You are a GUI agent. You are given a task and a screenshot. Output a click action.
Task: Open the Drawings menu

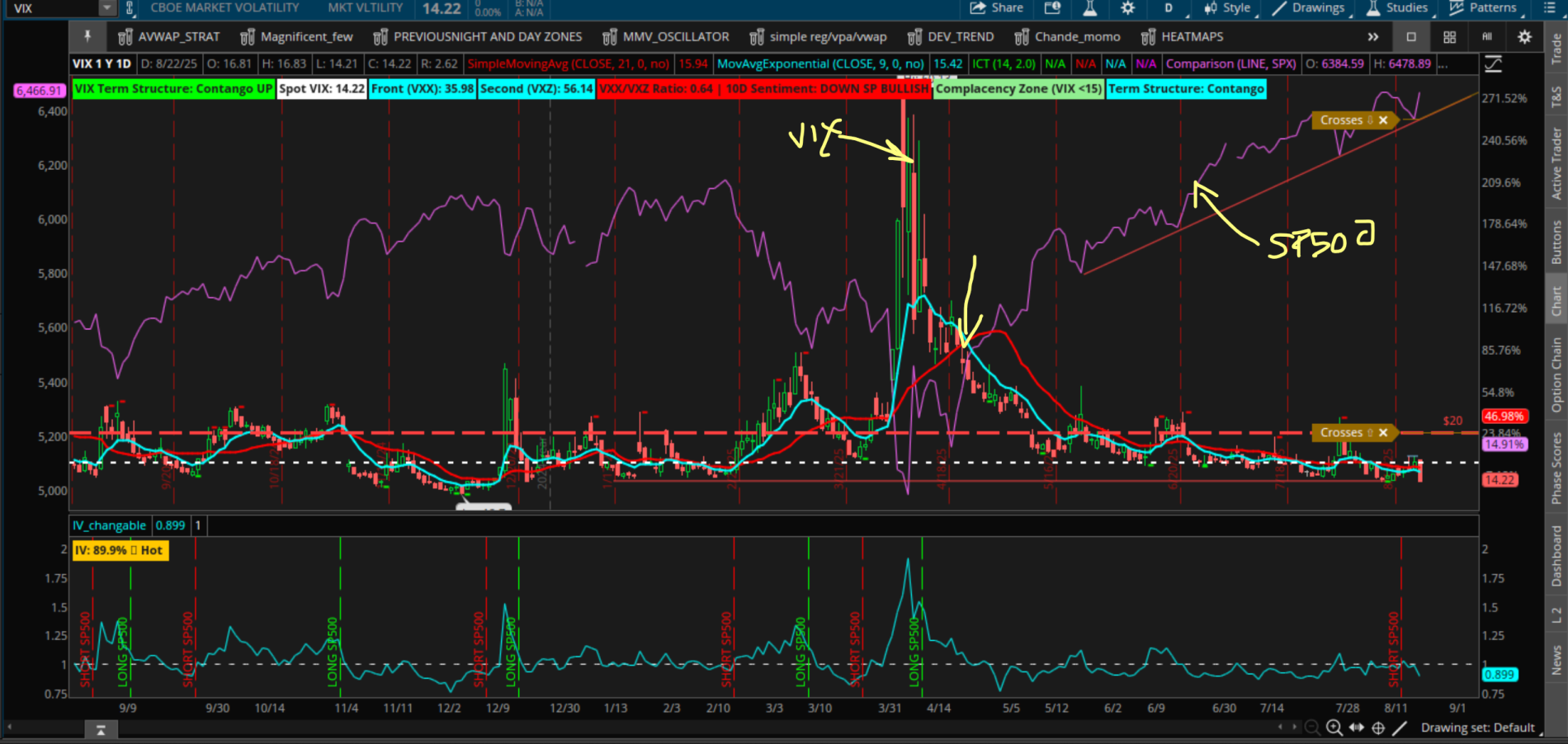(x=1309, y=8)
